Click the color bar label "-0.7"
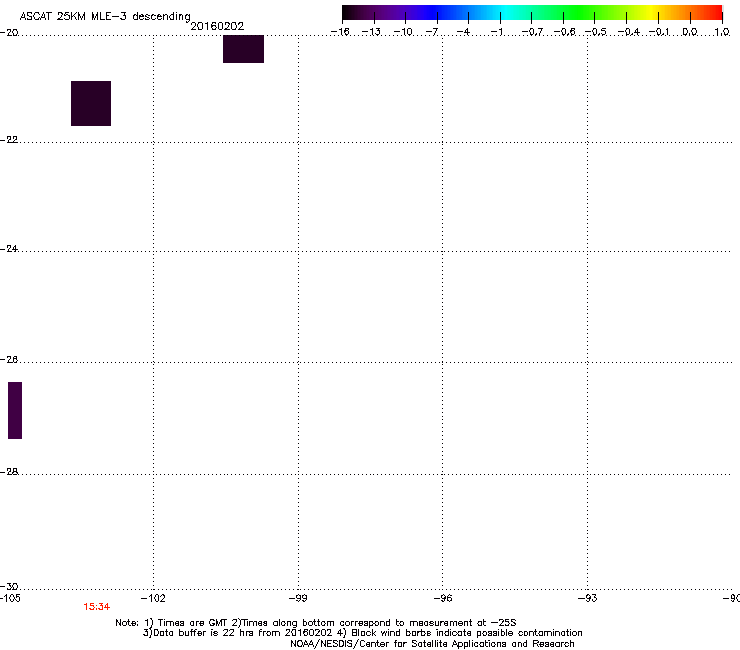This screenshot has height=650, width=740. pyautogui.click(x=532, y=32)
